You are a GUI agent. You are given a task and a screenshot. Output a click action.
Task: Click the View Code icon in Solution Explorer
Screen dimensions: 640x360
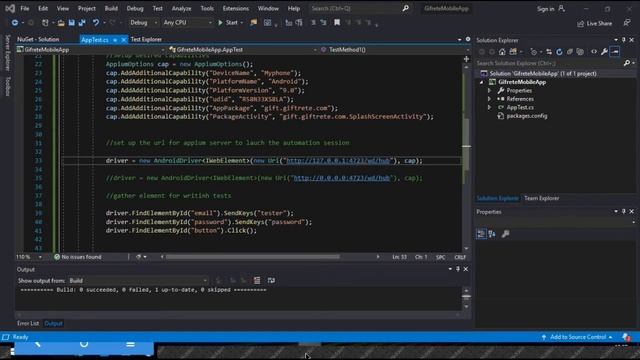pos(594,52)
